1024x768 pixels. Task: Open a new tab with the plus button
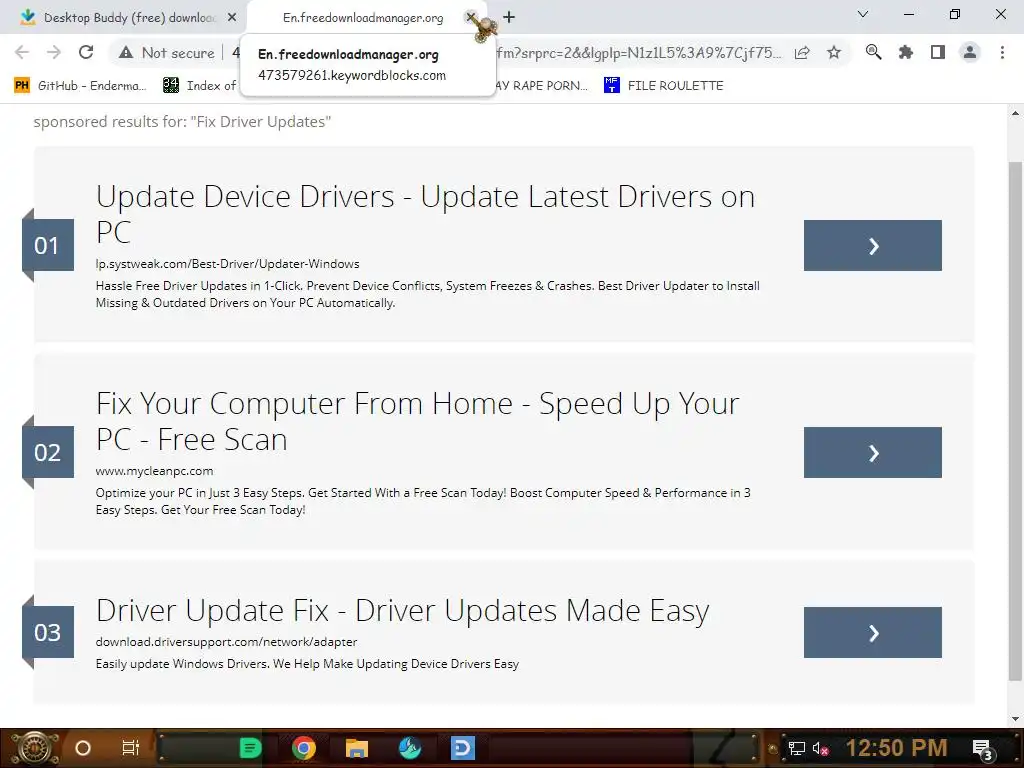point(509,17)
